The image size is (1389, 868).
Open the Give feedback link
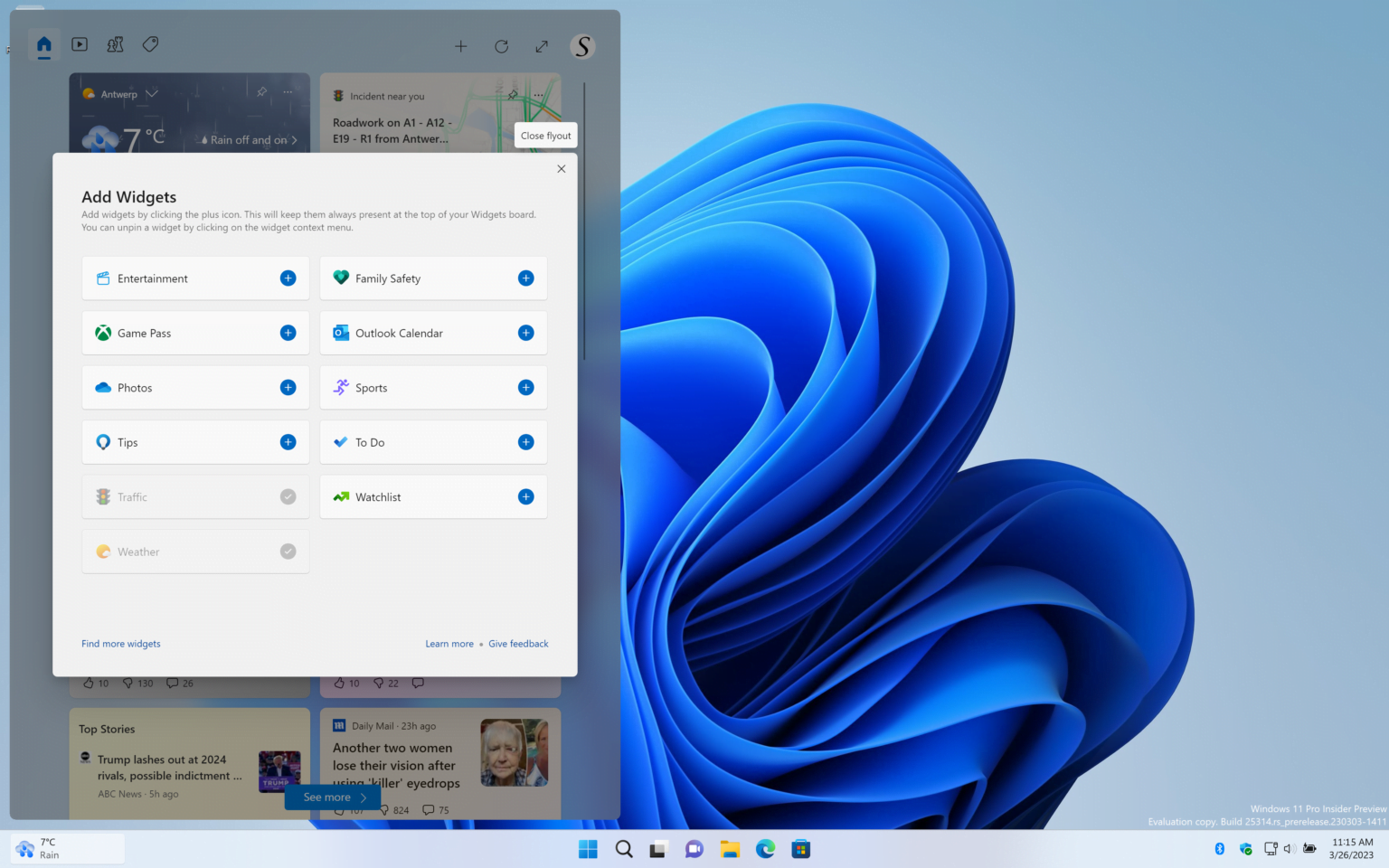pos(518,644)
